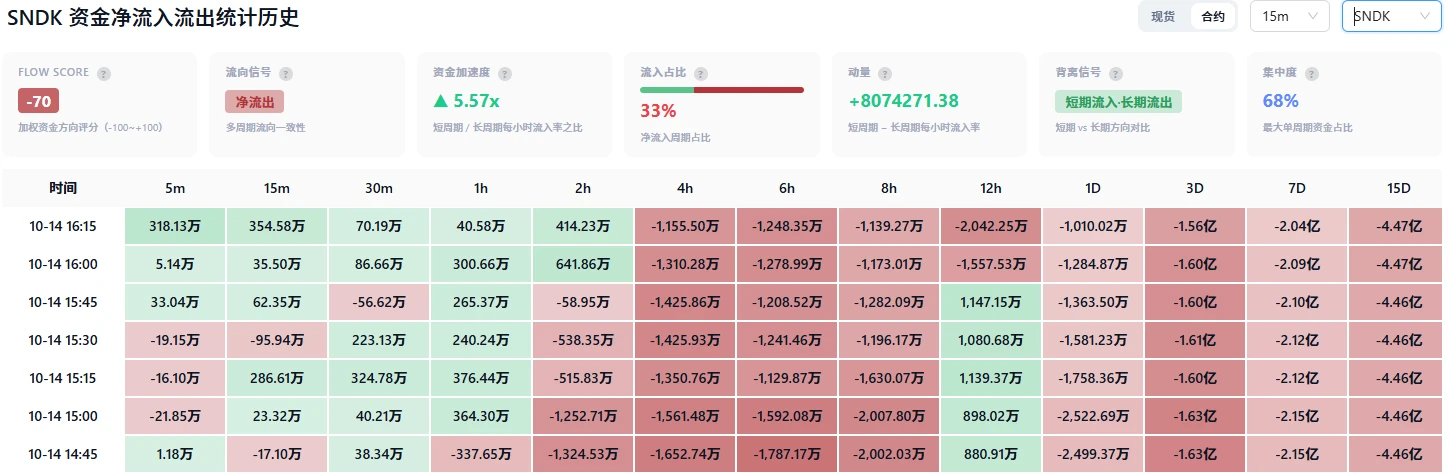The image size is (1448, 474).
Task: Switch to 合约 market mode
Action: [x=1213, y=17]
